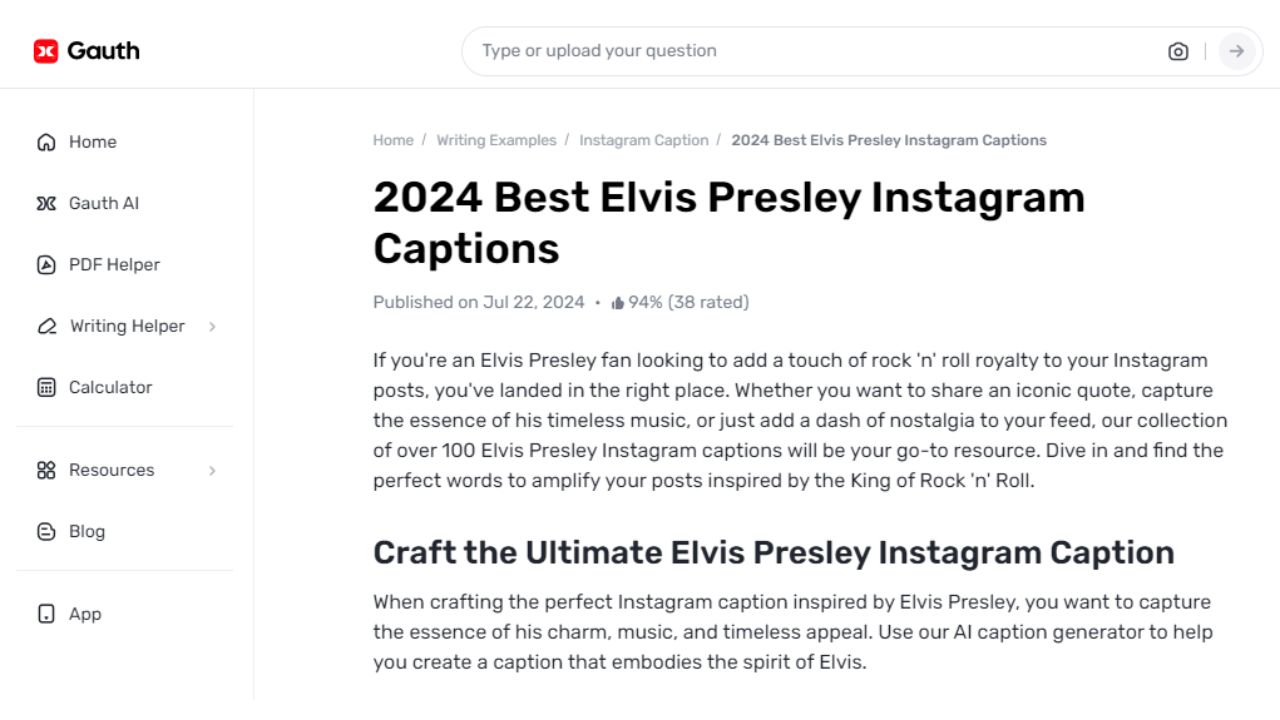Open the camera image upload icon

1178,51
